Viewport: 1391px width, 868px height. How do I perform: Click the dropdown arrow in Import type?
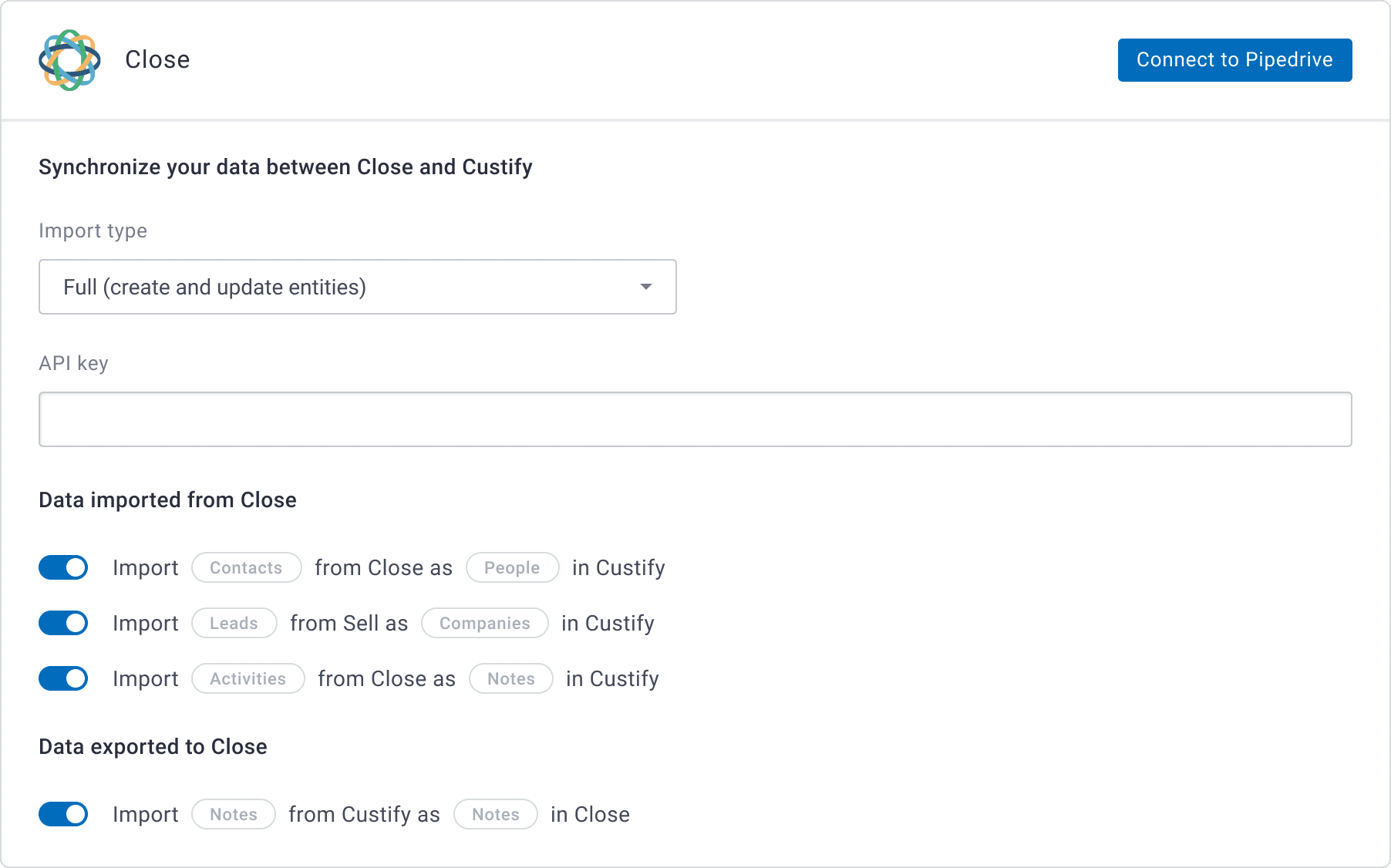[646, 287]
